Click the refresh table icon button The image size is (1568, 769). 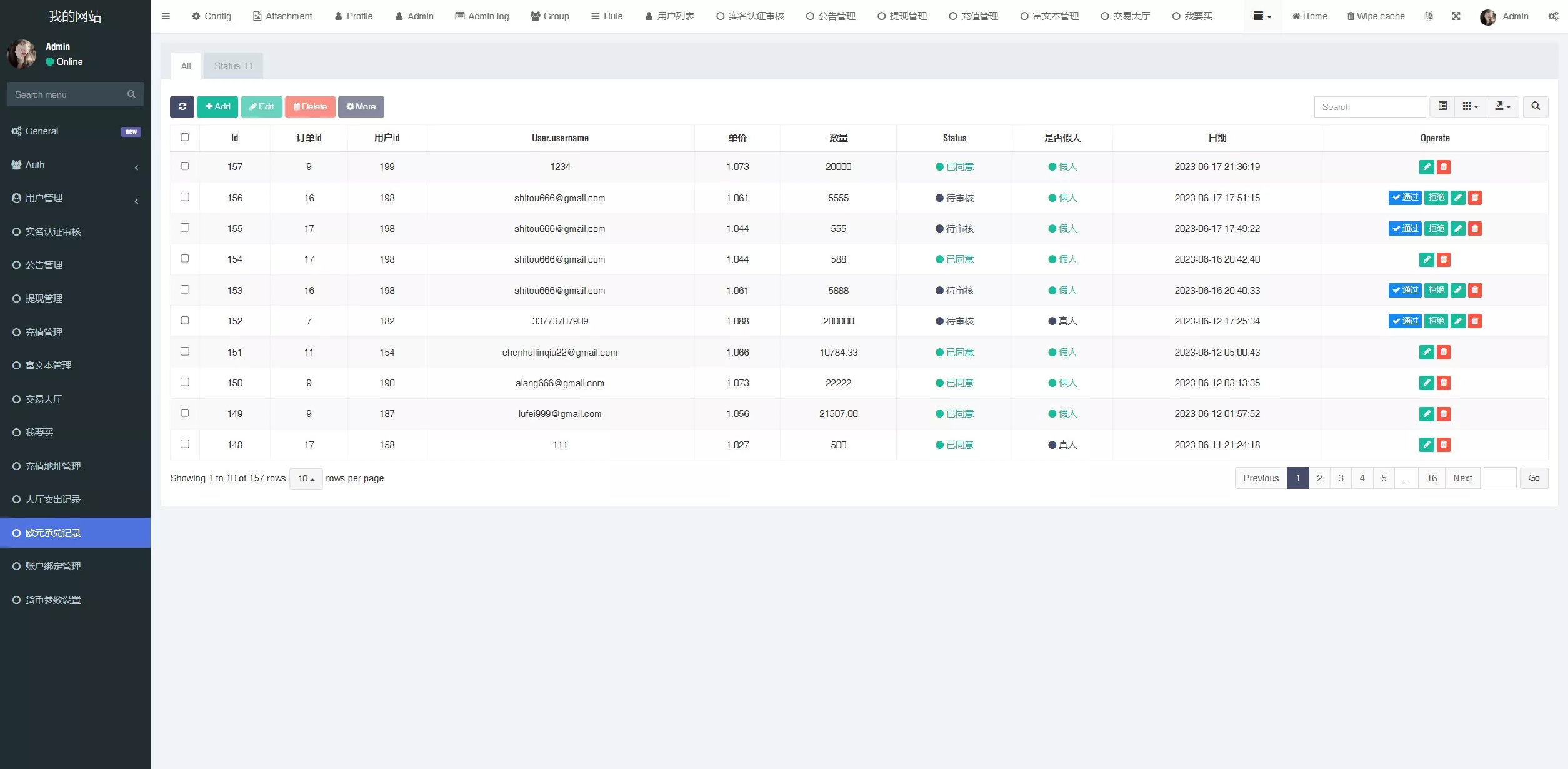(x=182, y=107)
